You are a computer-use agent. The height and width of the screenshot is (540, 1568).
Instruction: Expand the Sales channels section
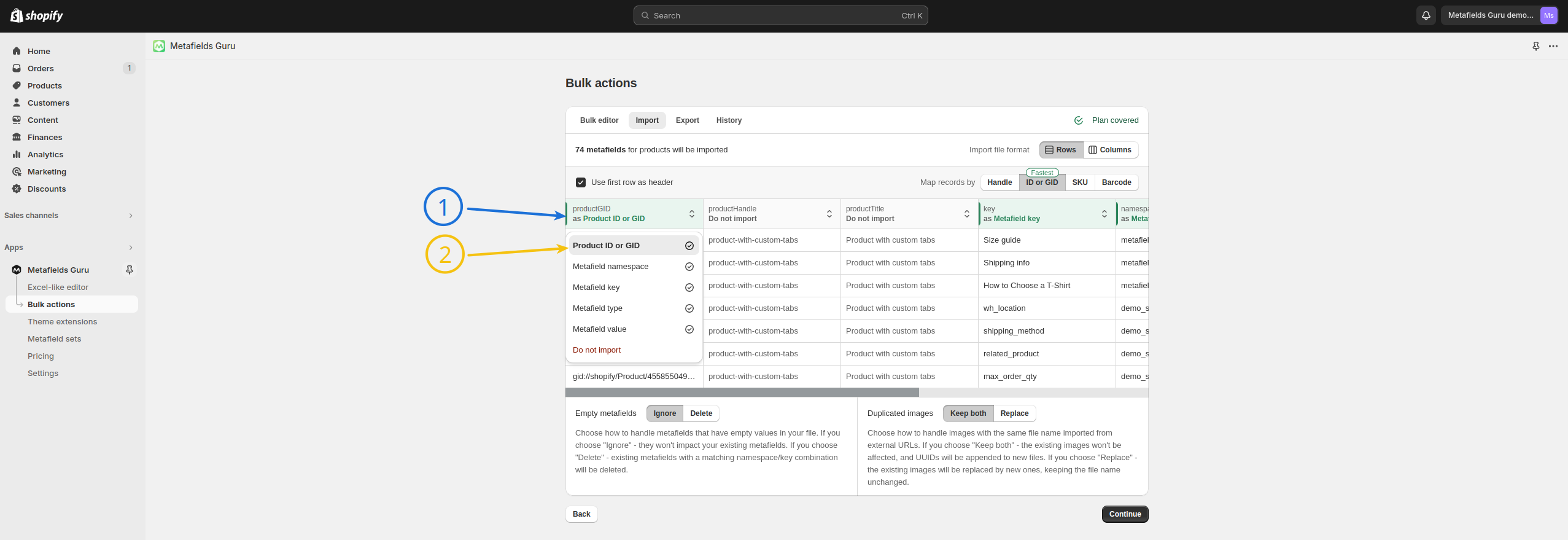(131, 216)
